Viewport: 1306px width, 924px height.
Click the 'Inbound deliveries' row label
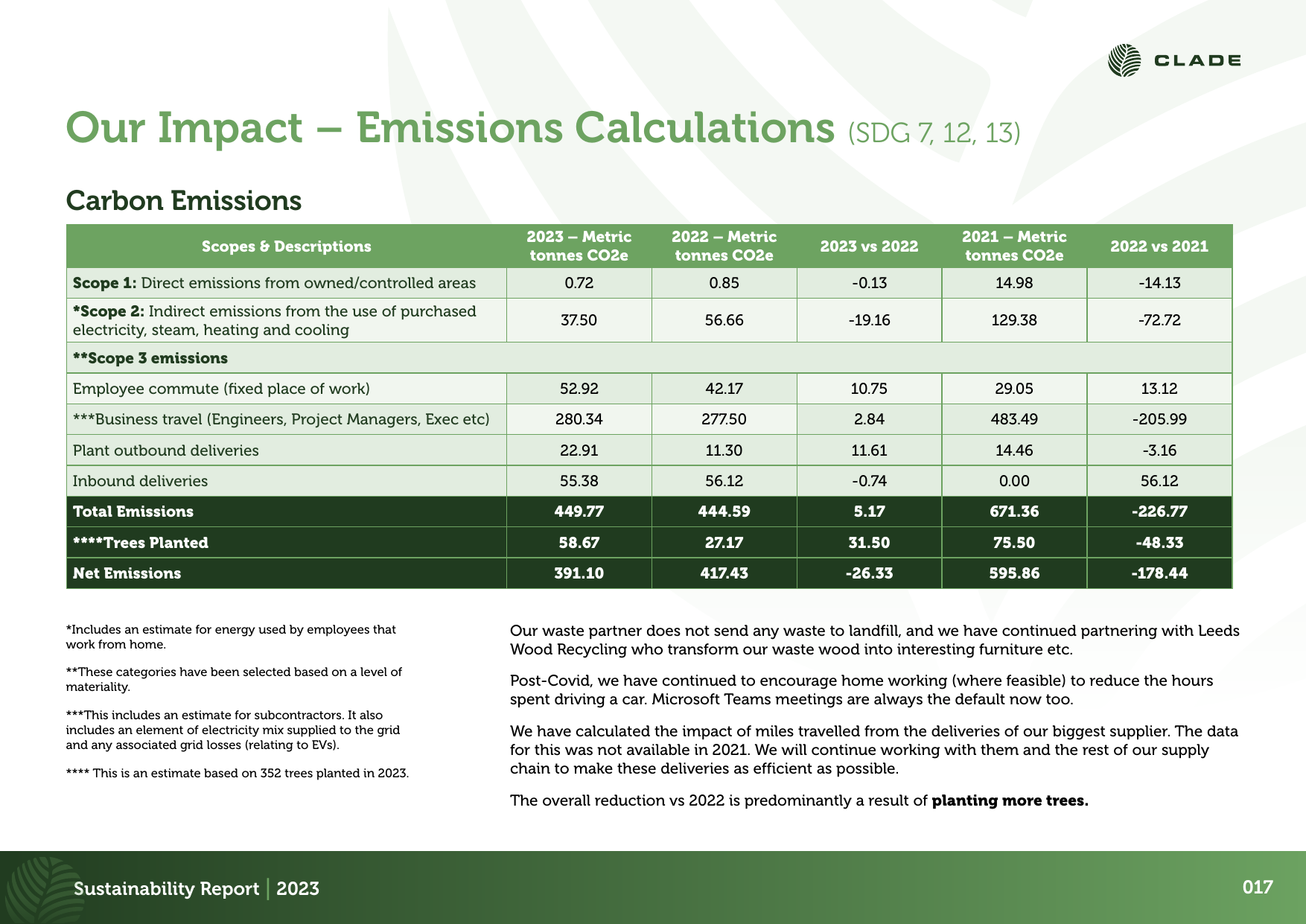point(140,481)
